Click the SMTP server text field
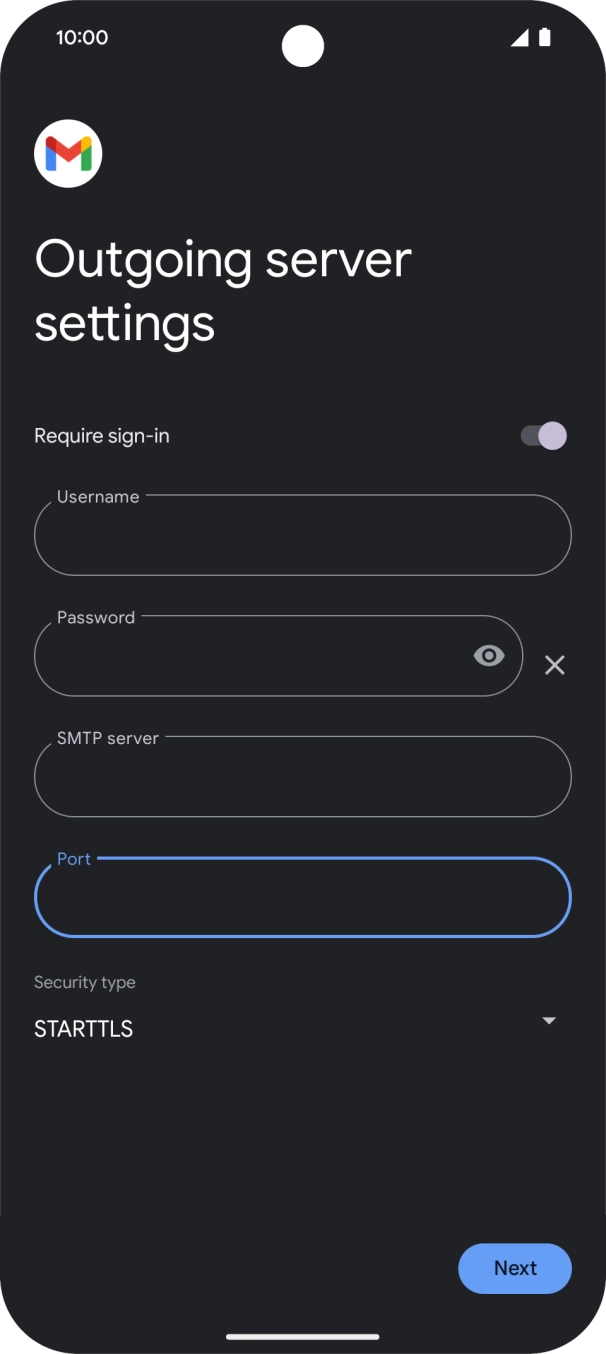The image size is (606, 1354). [x=303, y=776]
